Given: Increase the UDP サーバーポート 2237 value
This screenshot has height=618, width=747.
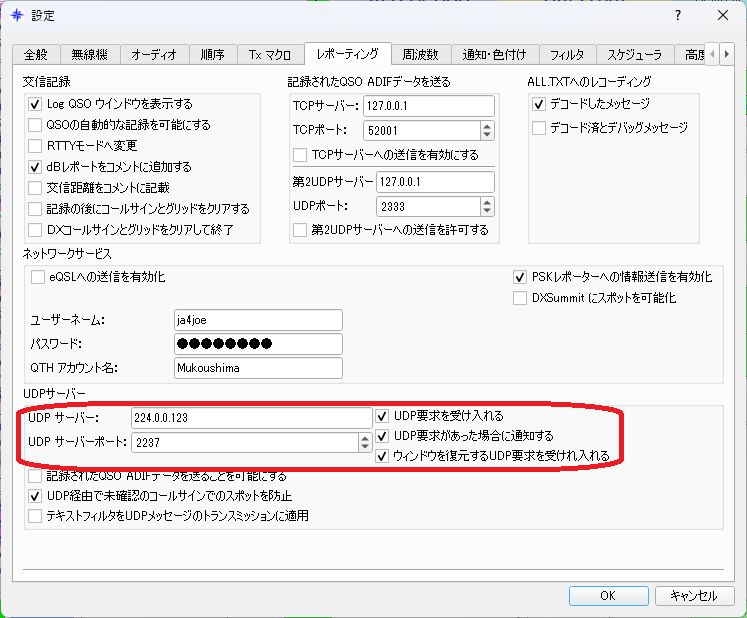Looking at the screenshot, I should pyautogui.click(x=364, y=438).
